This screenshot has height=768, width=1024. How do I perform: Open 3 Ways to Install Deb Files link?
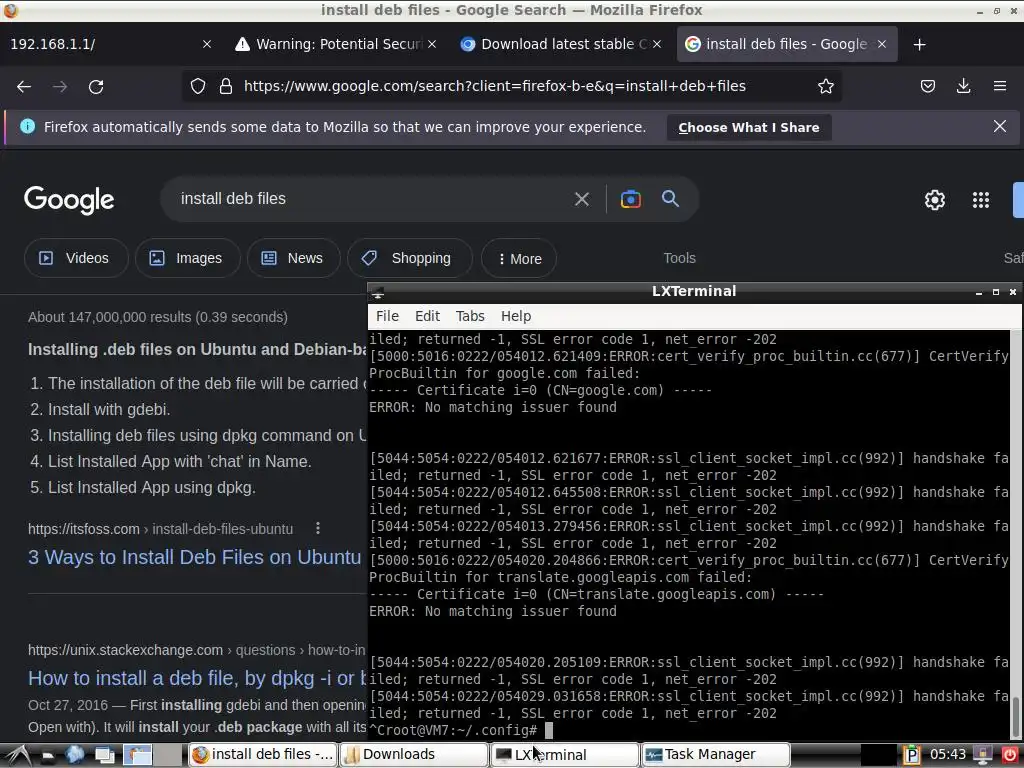click(x=195, y=557)
